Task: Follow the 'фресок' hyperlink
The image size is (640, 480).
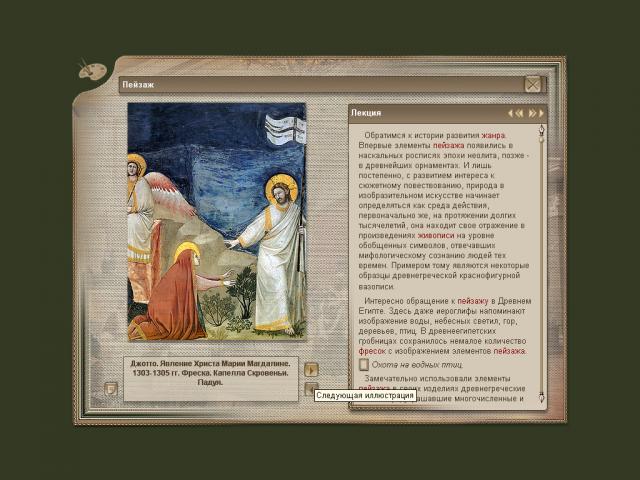Action: (372, 351)
